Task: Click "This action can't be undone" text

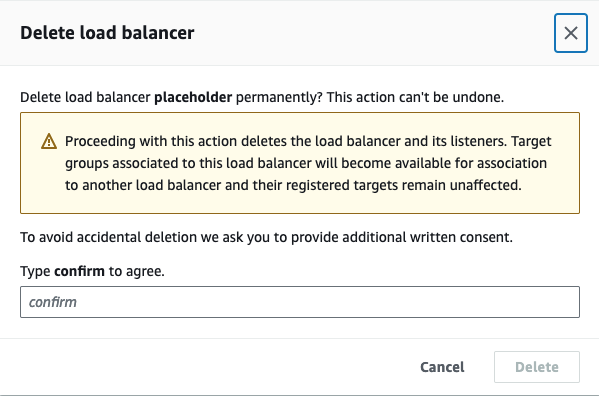Action: click(415, 97)
